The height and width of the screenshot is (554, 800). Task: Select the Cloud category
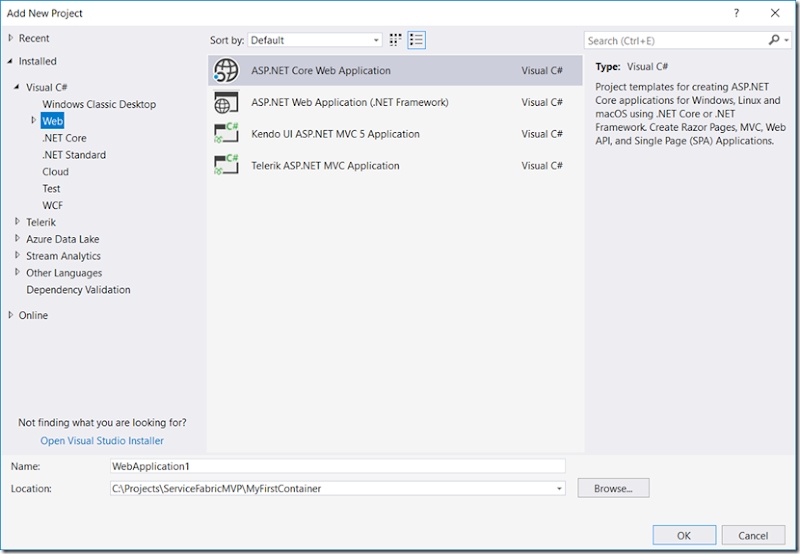[55, 171]
